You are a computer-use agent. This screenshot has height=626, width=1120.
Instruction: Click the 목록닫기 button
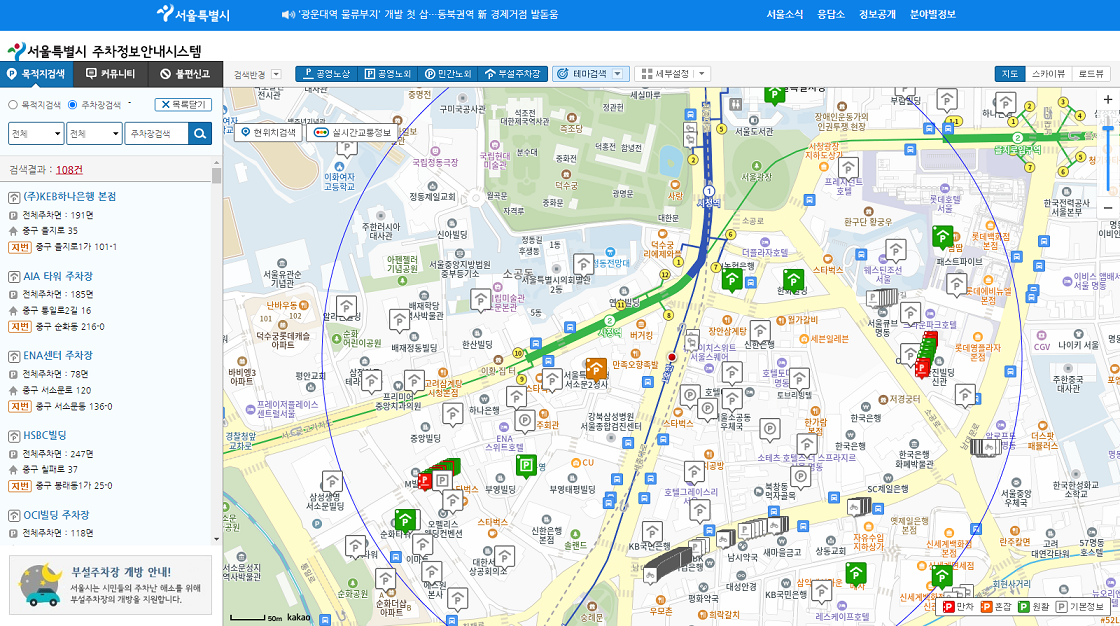click(183, 104)
